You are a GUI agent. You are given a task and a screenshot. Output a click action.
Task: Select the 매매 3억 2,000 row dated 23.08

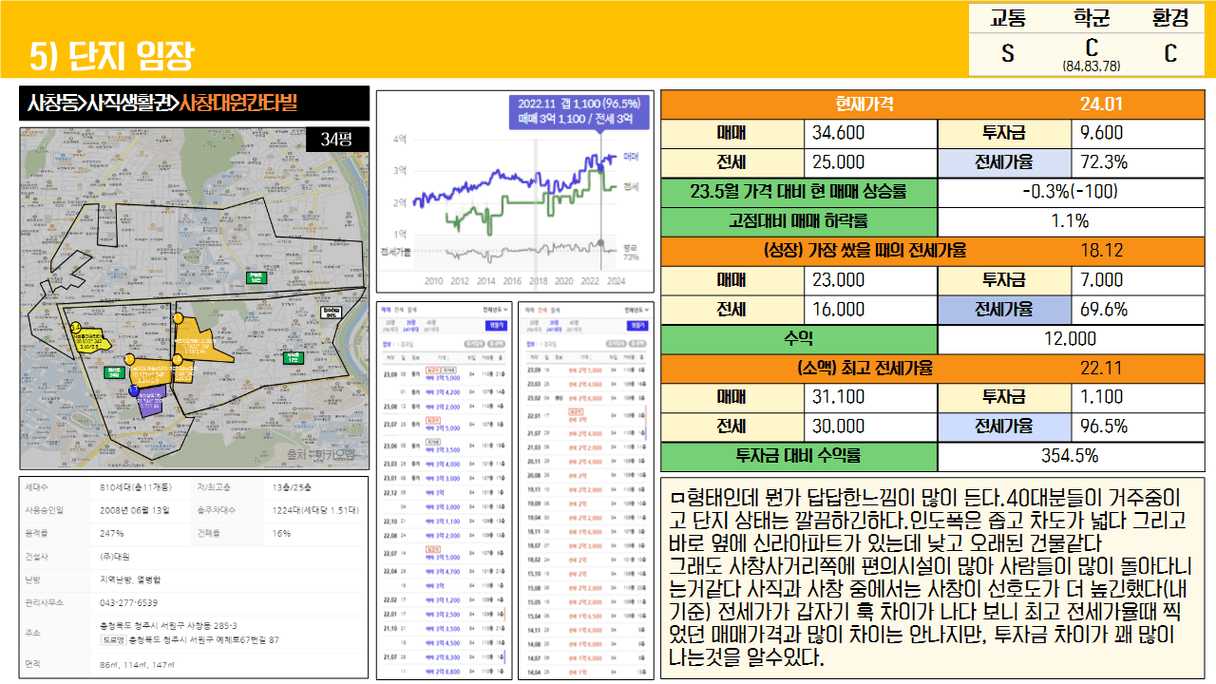pyautogui.click(x=445, y=407)
